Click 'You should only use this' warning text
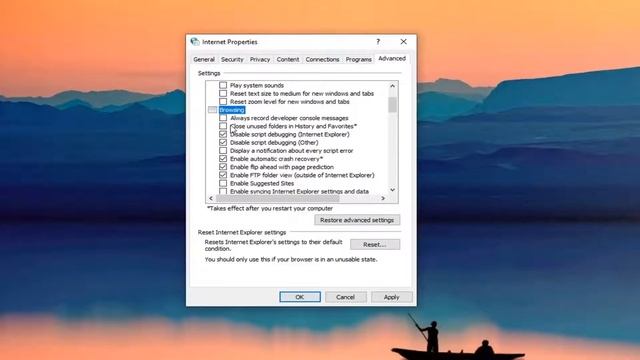The image size is (640, 360). pos(291,259)
